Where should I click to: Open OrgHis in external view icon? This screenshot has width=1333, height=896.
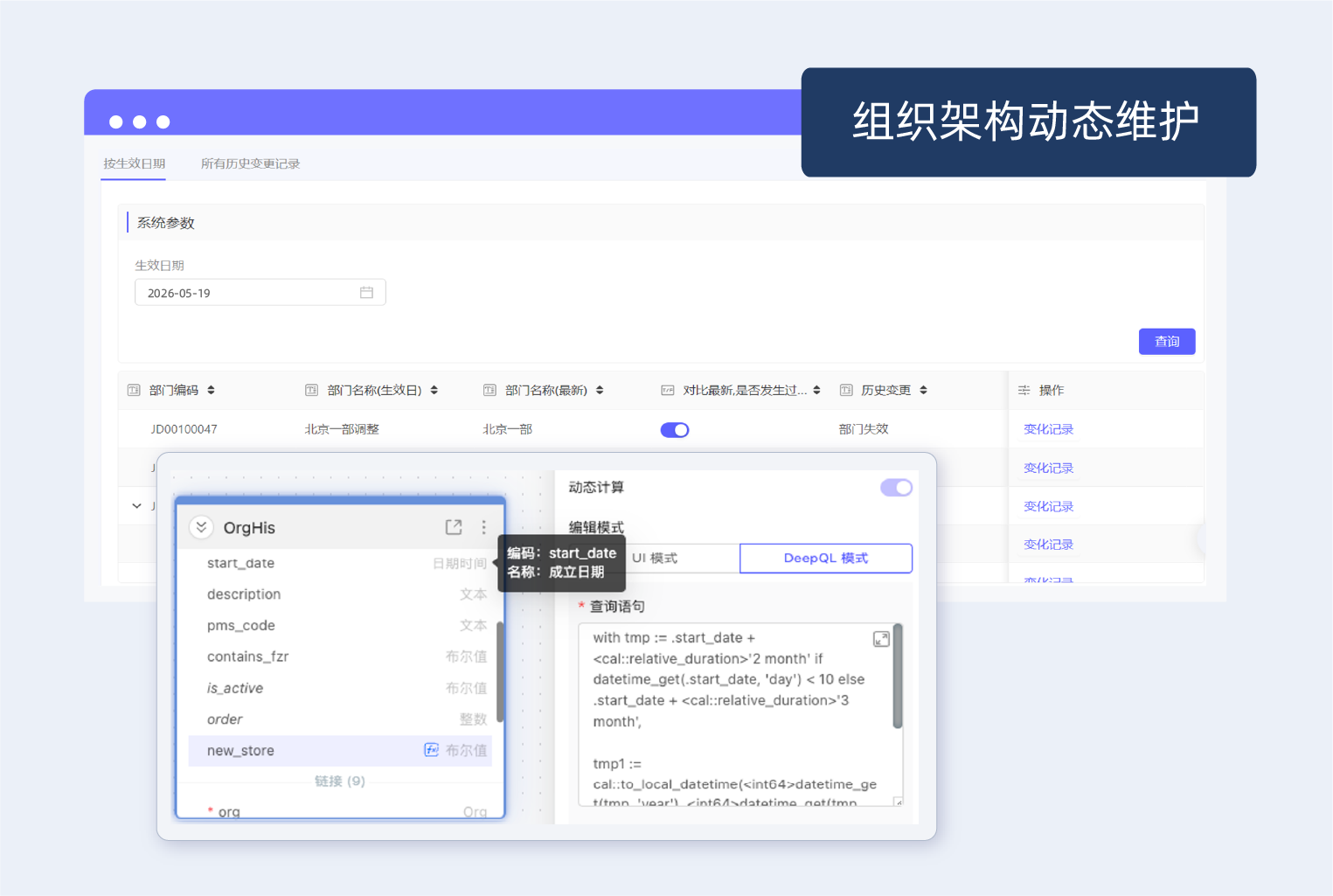[454, 527]
